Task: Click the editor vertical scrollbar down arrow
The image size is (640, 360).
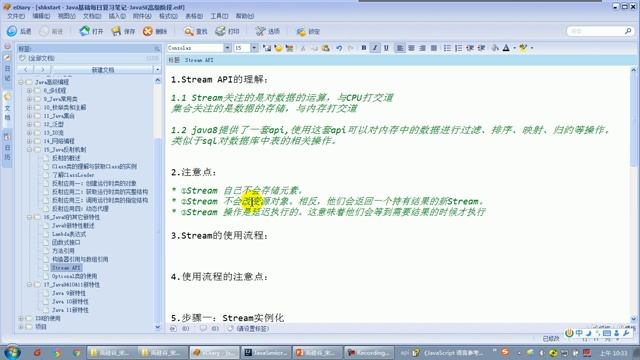Action: tap(633, 319)
